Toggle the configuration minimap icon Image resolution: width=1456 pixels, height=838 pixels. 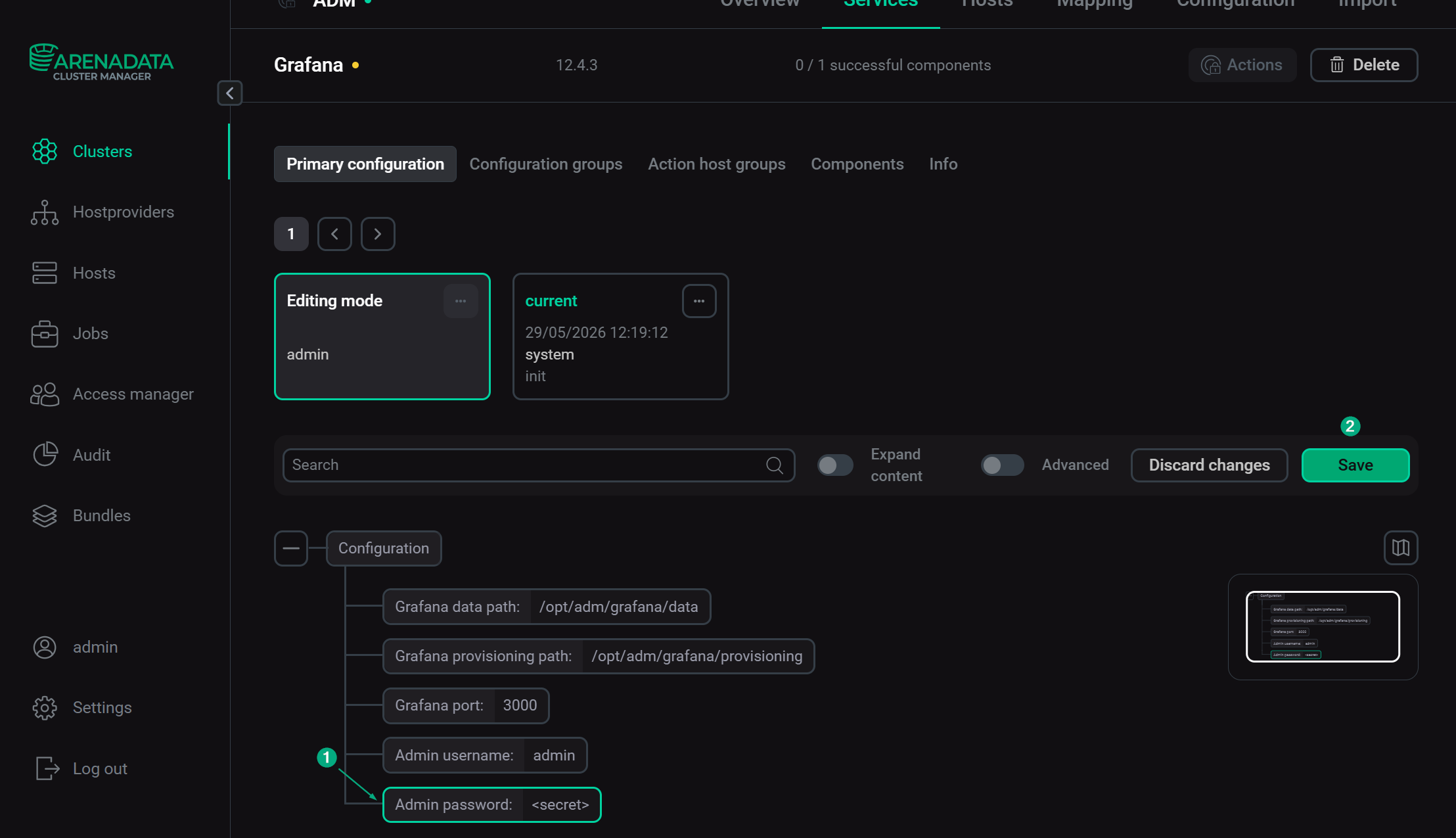point(1401,547)
